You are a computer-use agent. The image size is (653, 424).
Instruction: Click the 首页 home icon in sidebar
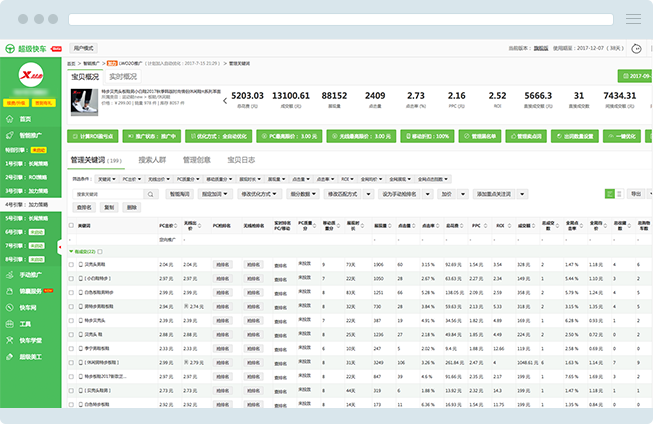(9, 119)
